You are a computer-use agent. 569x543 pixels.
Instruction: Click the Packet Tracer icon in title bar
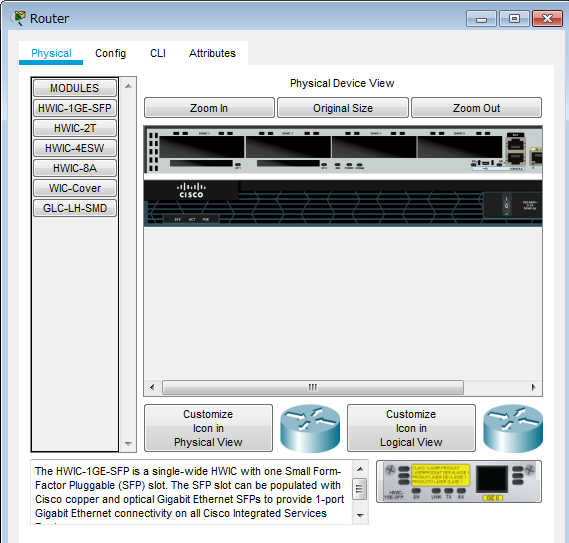18,18
